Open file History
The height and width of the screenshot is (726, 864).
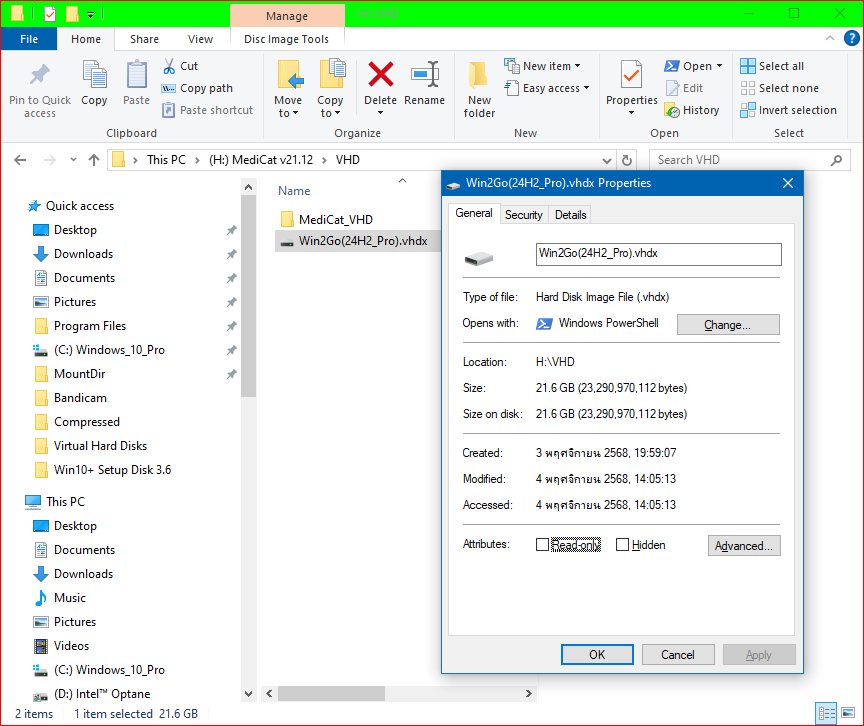tap(692, 110)
